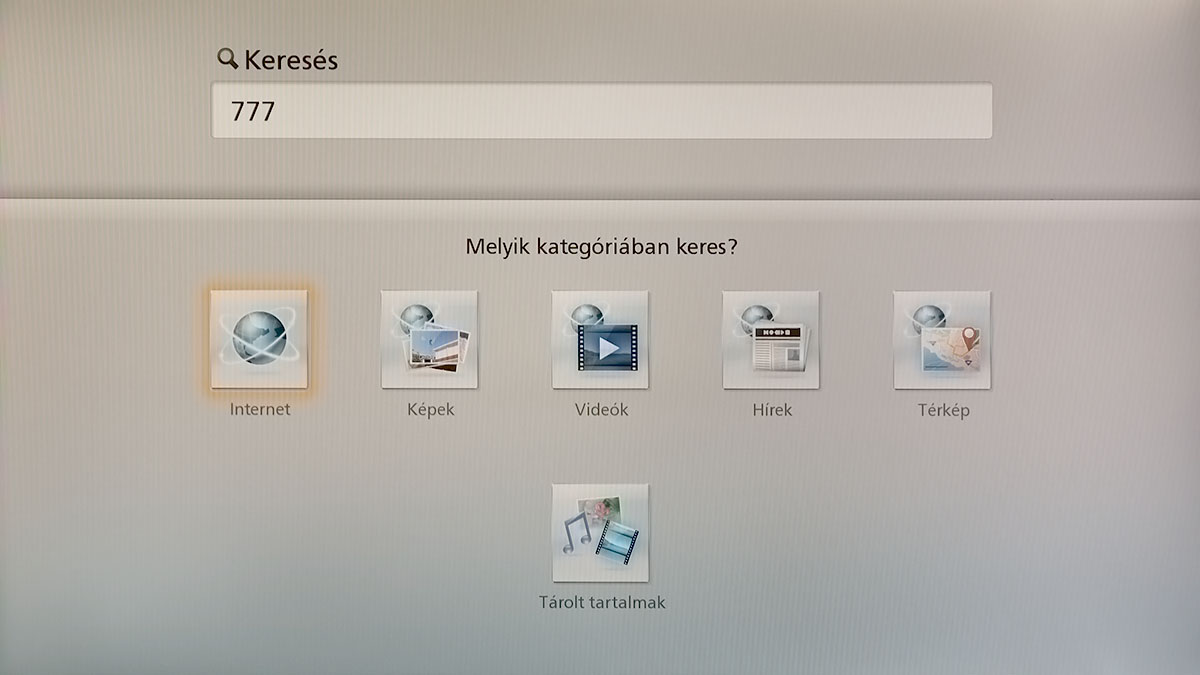Open the Térkép map category icon
The height and width of the screenshot is (675, 1200).
tap(942, 339)
